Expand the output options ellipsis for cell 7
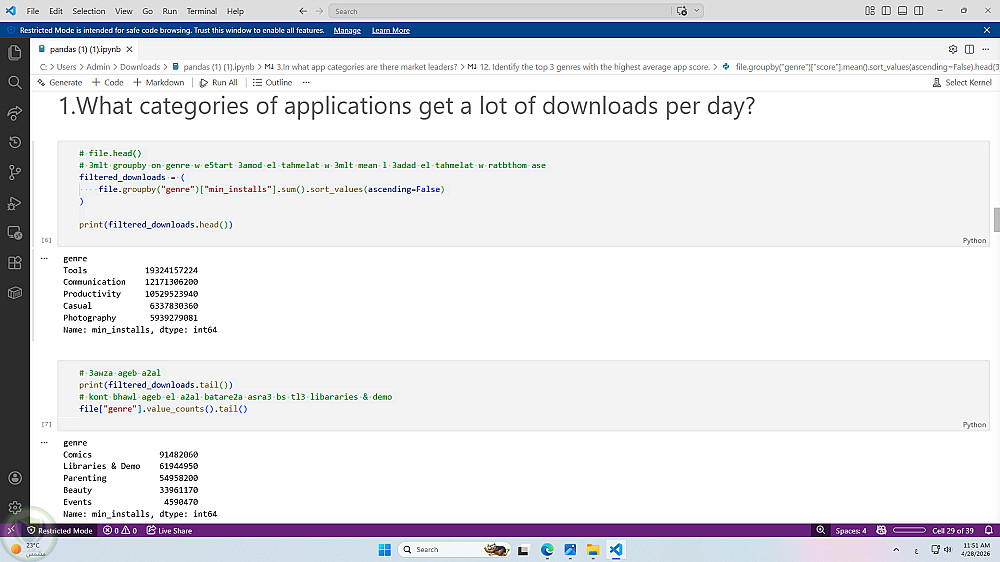This screenshot has width=1000, height=562. pyautogui.click(x=44, y=442)
